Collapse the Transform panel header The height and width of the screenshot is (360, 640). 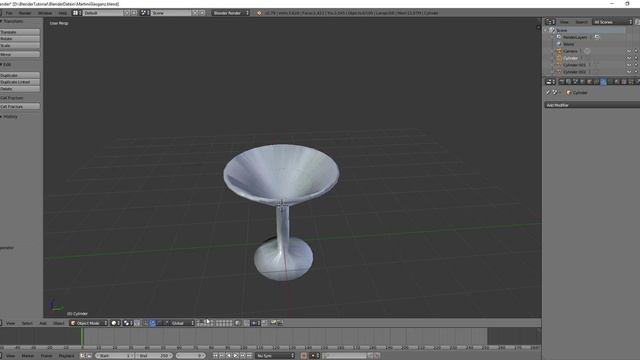point(12,21)
